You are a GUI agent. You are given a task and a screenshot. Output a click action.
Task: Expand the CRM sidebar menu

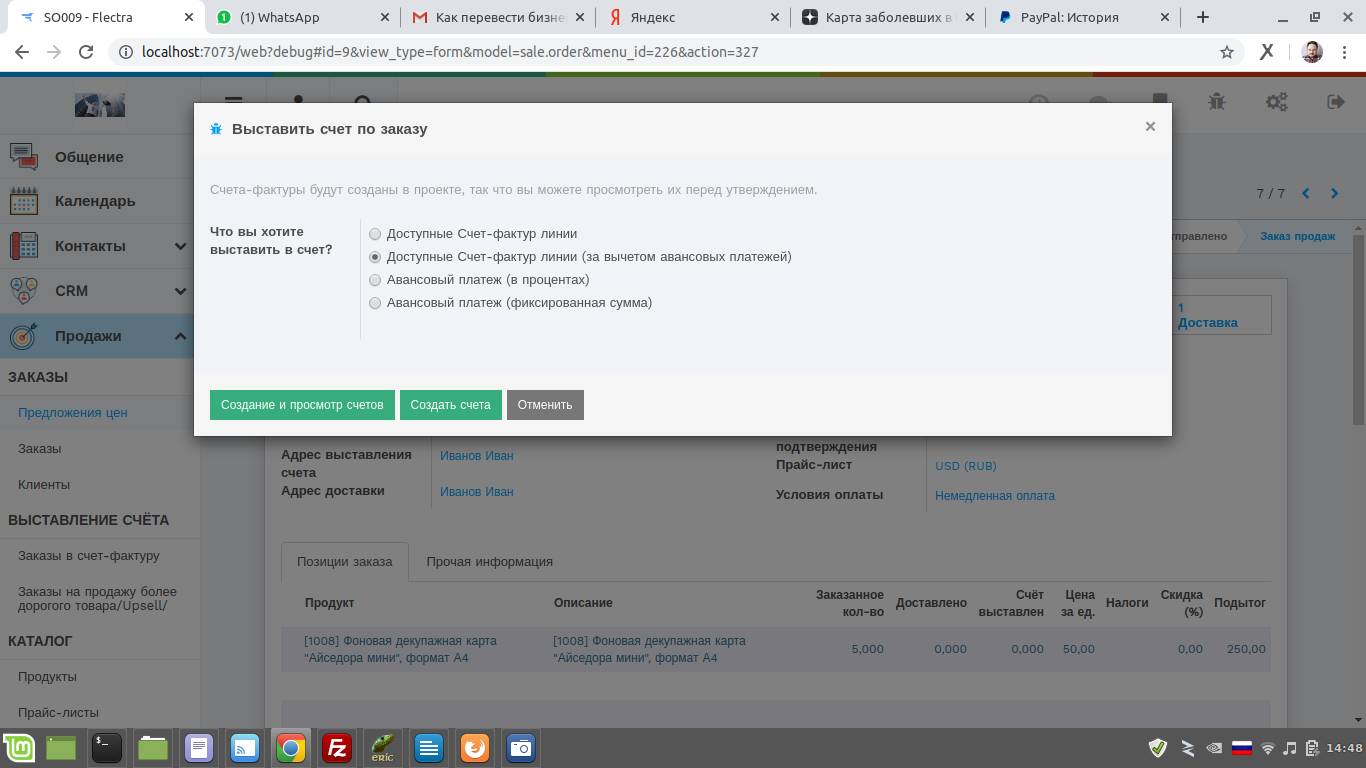click(180, 291)
